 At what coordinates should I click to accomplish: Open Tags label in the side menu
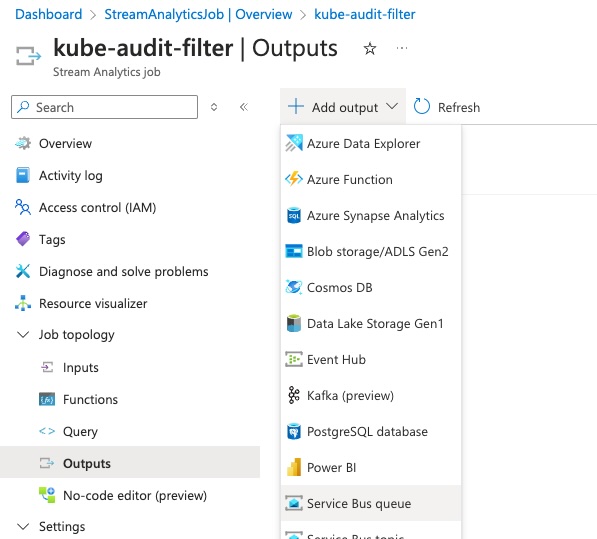tap(52, 240)
